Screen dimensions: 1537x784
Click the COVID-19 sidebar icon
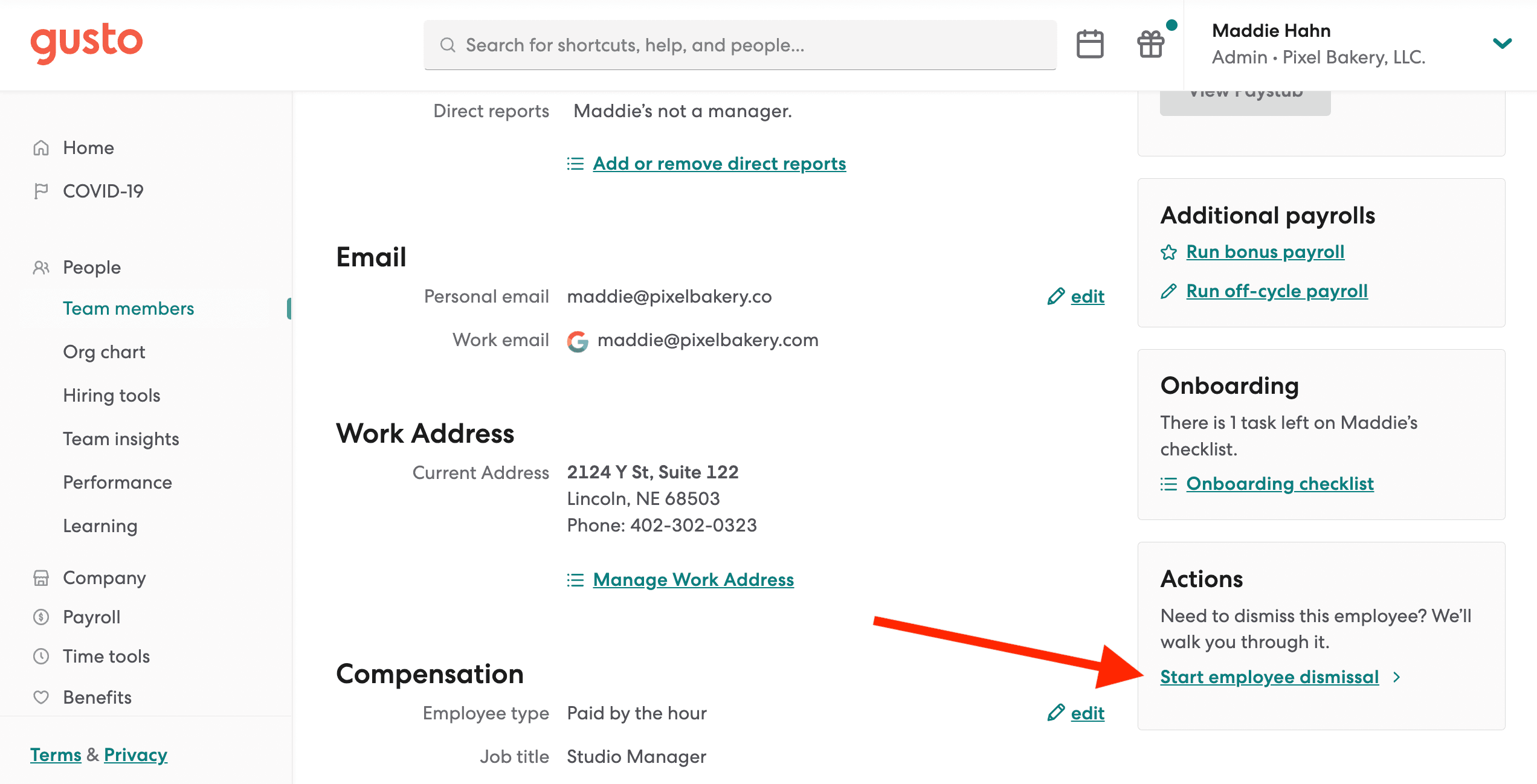(x=41, y=190)
